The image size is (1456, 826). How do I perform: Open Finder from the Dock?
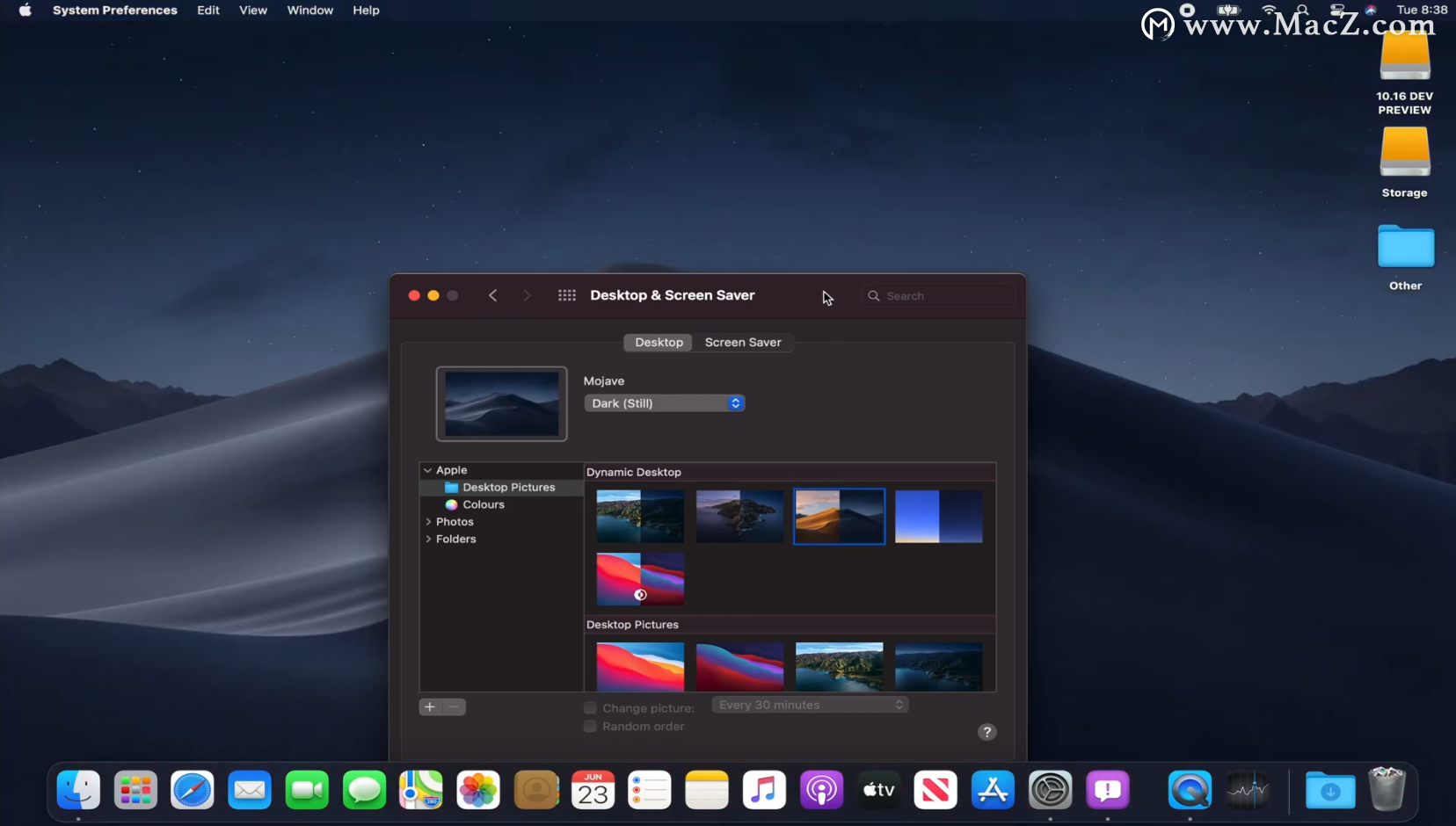pyautogui.click(x=78, y=790)
